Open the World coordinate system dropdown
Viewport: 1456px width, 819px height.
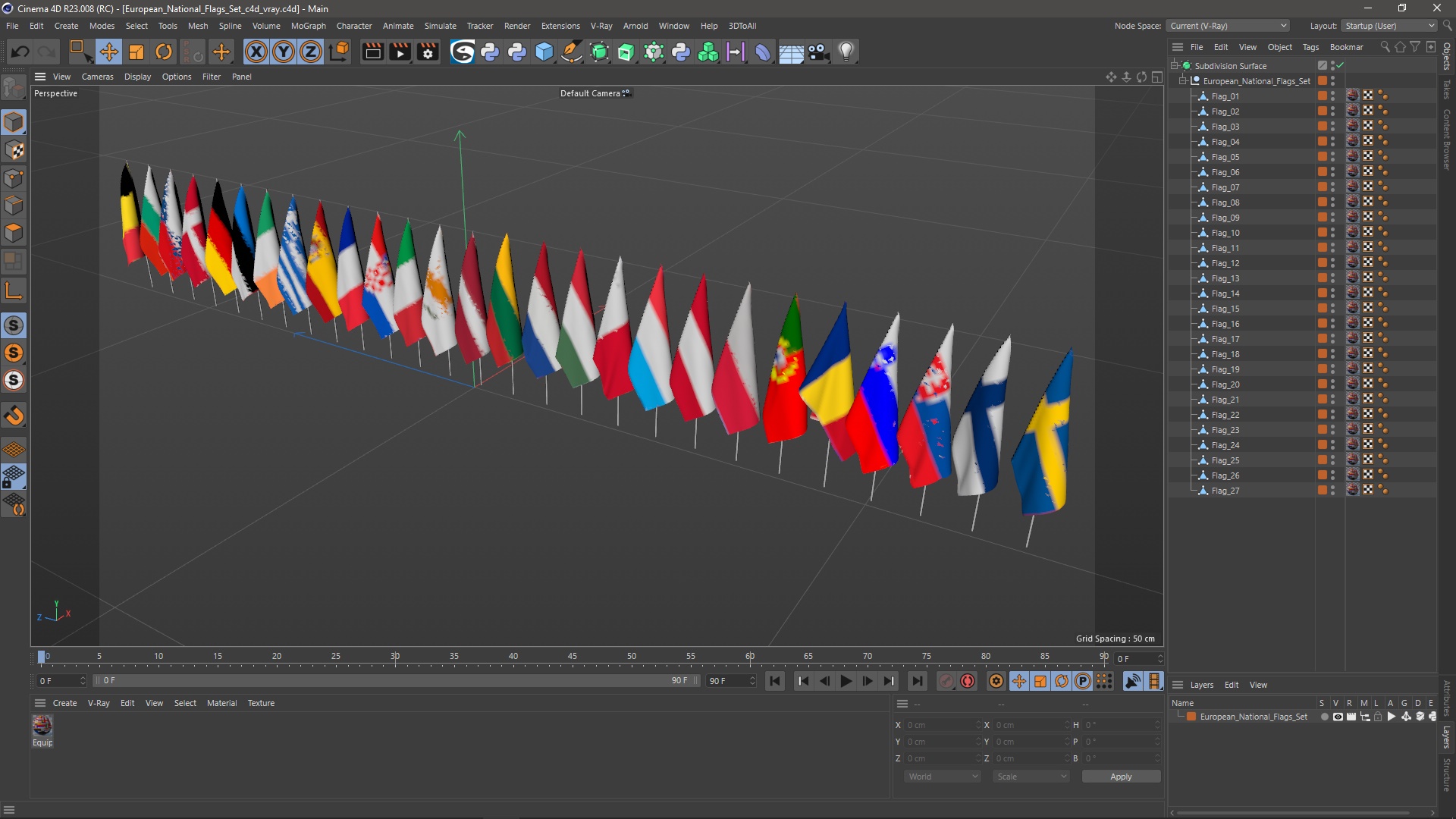point(943,777)
